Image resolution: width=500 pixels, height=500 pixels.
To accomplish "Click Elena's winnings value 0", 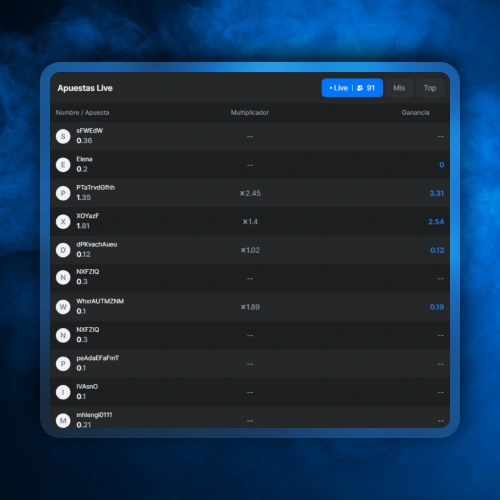I will (442, 165).
